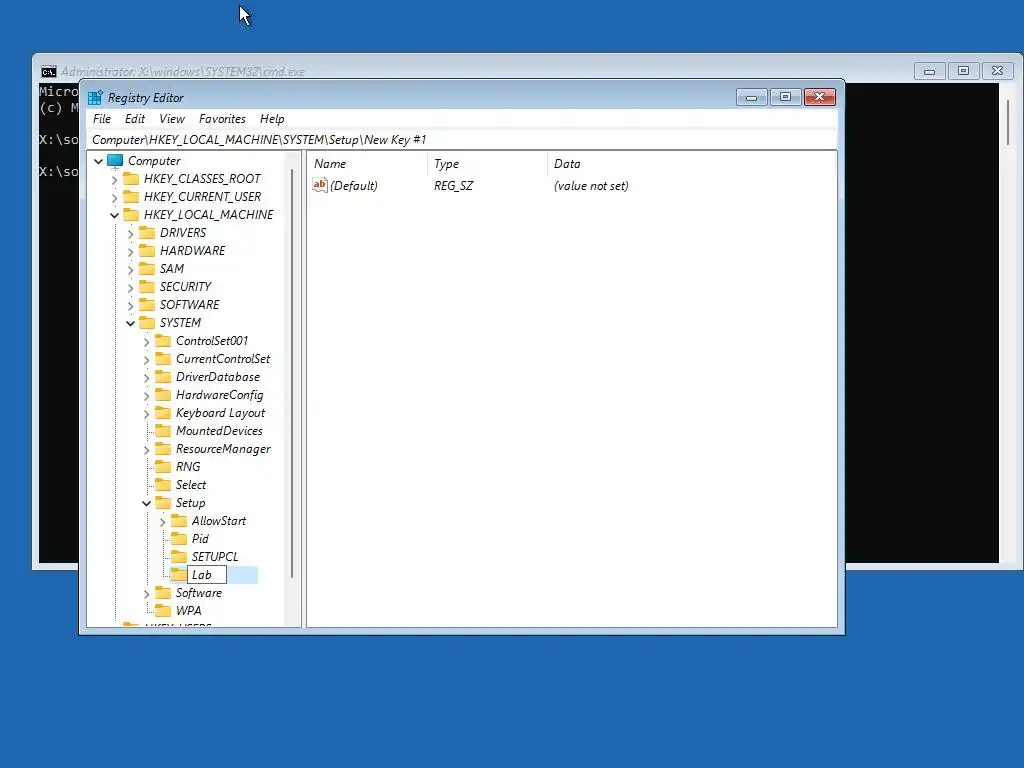Click the cmd window vertical scrollbar
The width and height of the screenshot is (1024, 768).
point(1008,121)
